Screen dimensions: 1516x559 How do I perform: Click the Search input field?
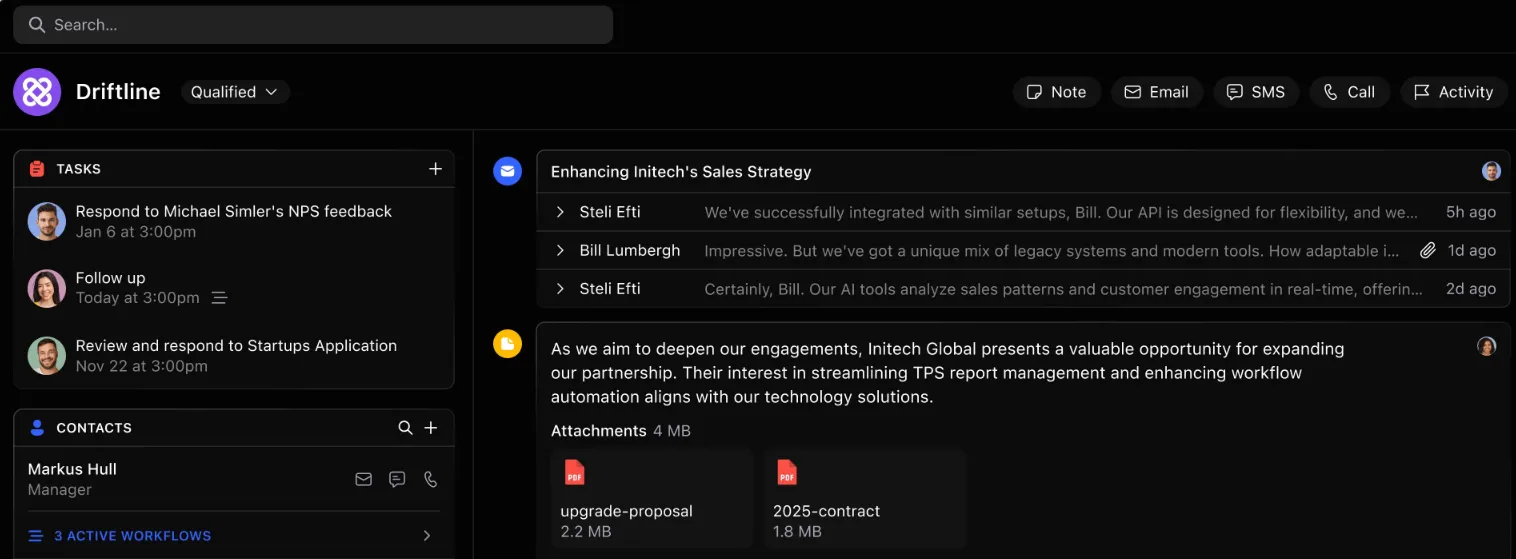click(313, 25)
